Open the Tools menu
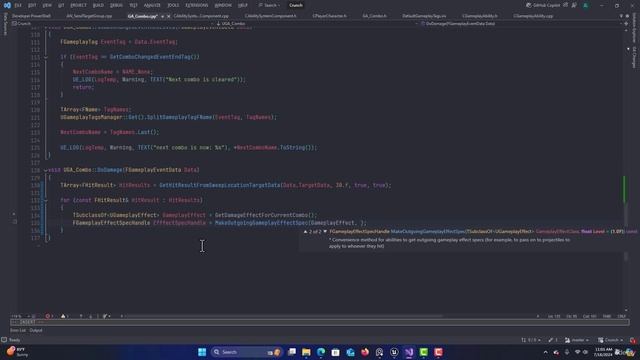Image resolution: width=640 pixels, height=360 pixels. point(173,5)
